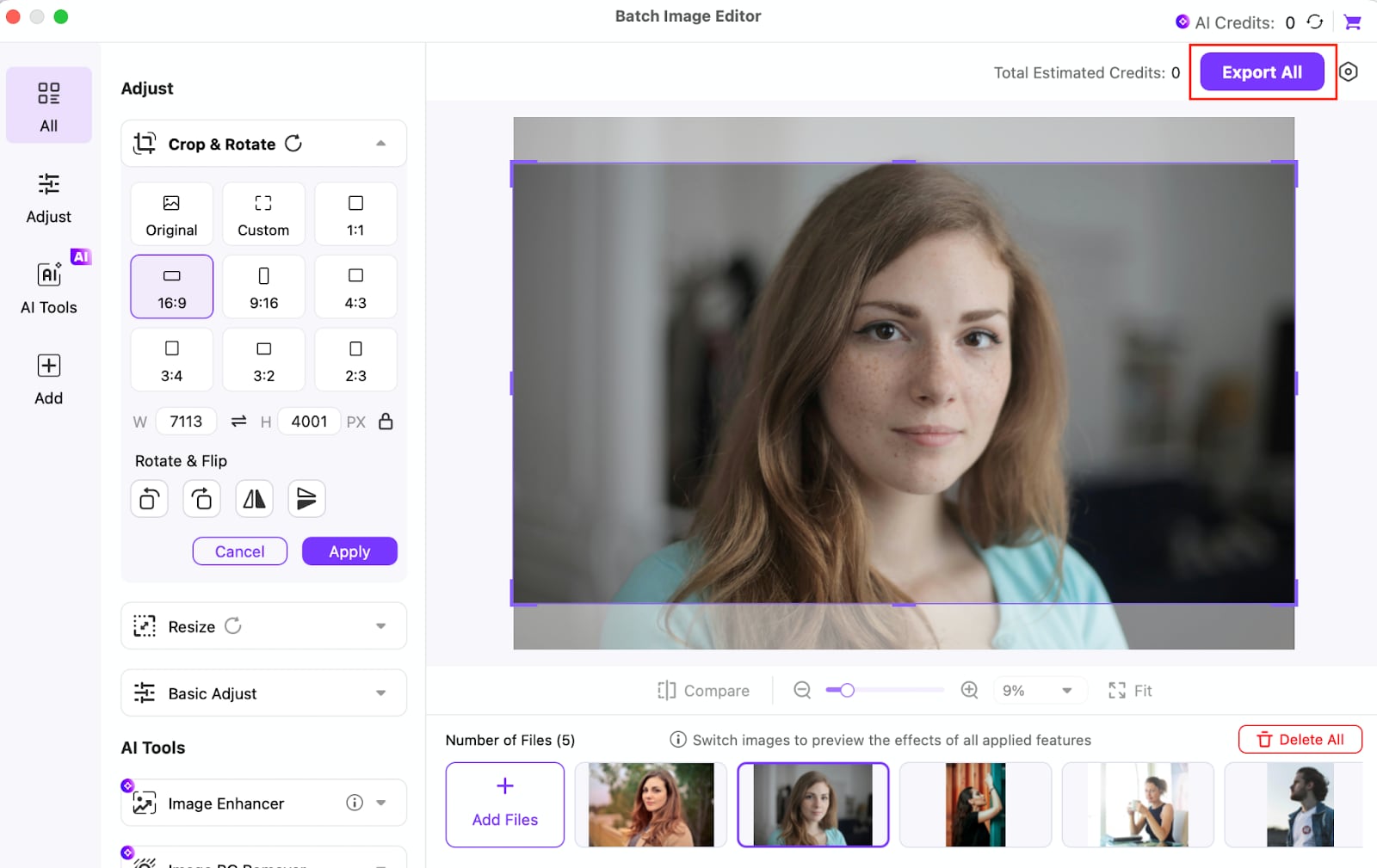This screenshot has height=868, width=1377.
Task: Open the shopping cart to buy credits
Action: (1353, 22)
